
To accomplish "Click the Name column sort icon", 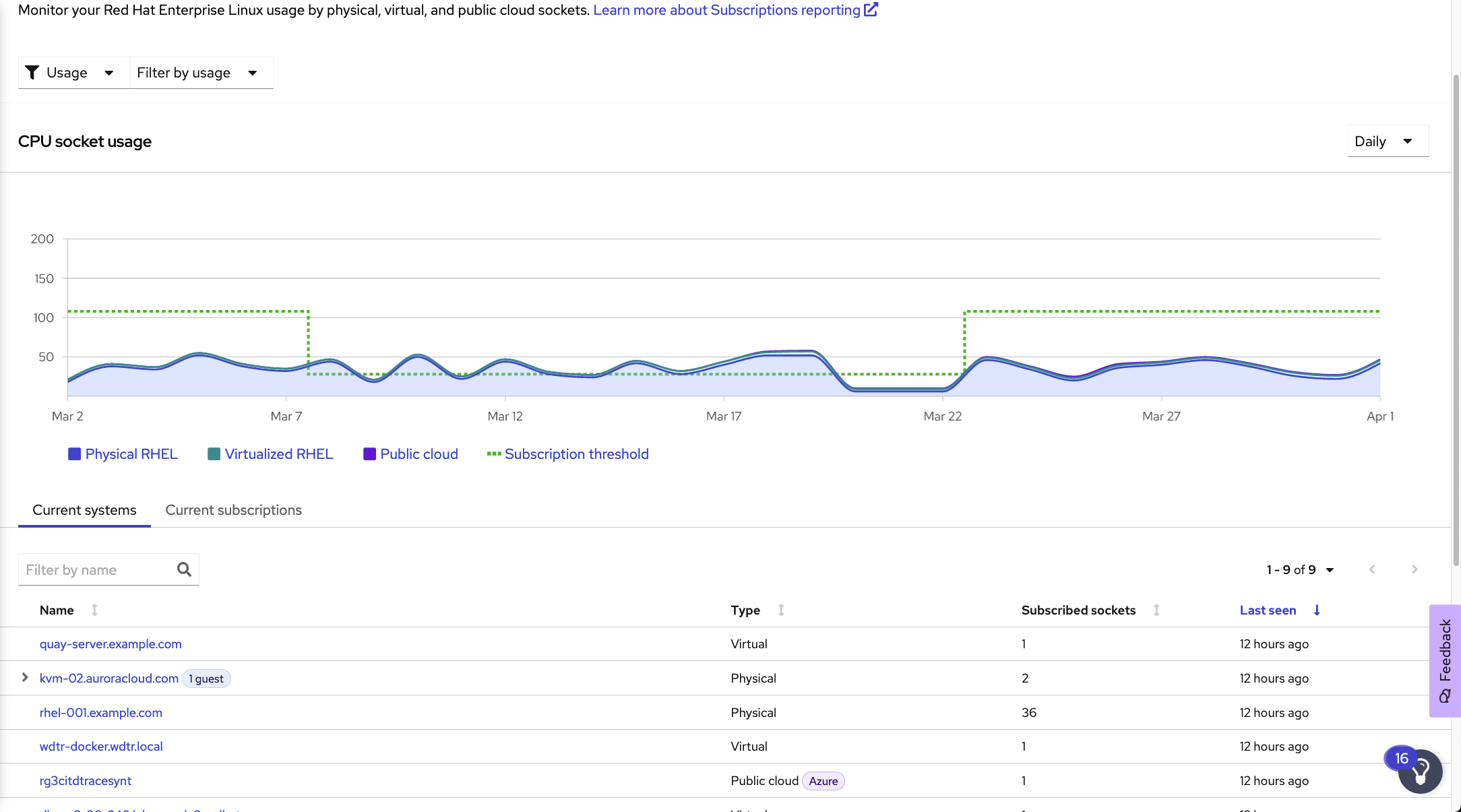I will pyautogui.click(x=93, y=610).
